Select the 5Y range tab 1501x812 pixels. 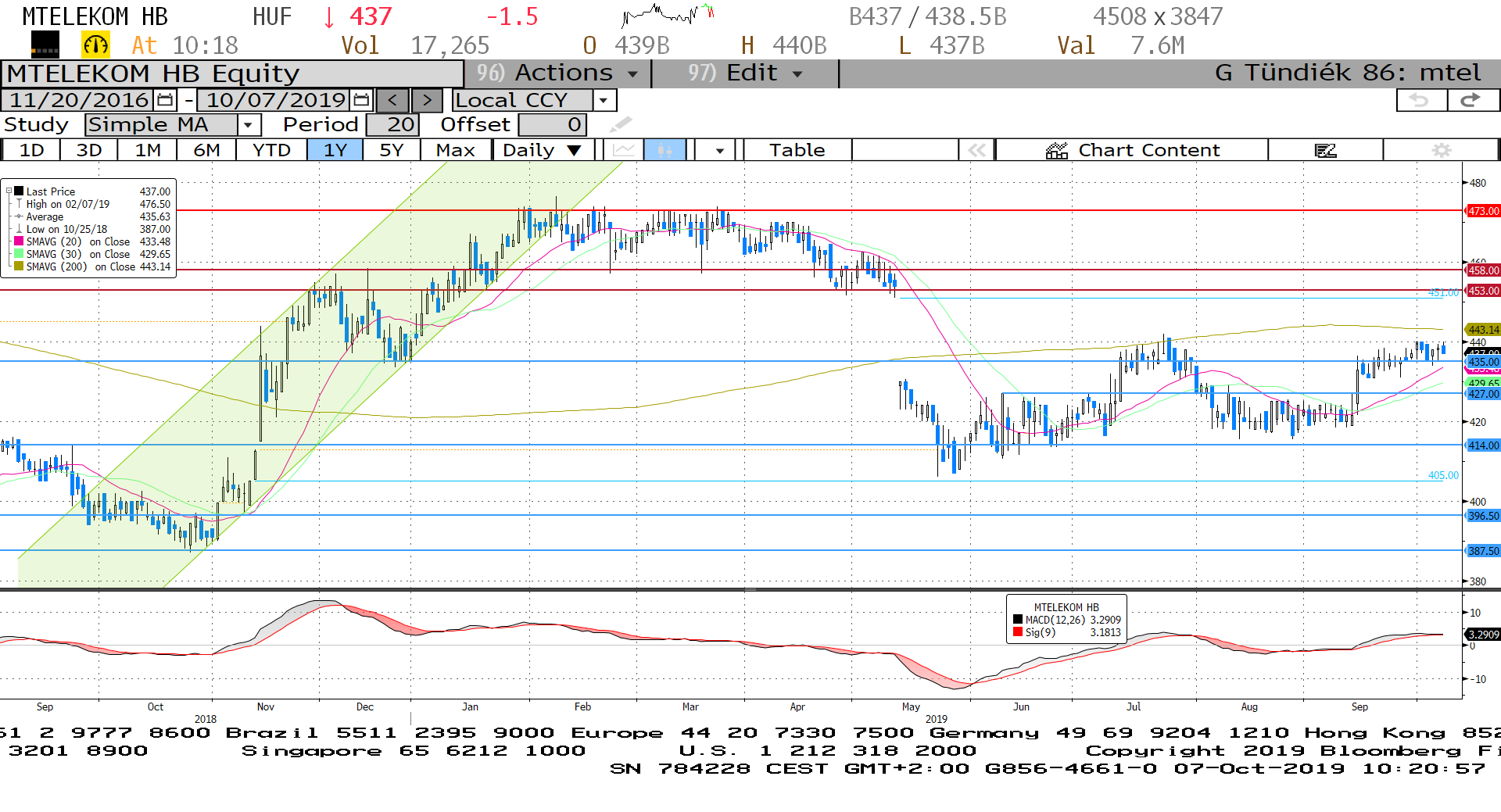[392, 150]
